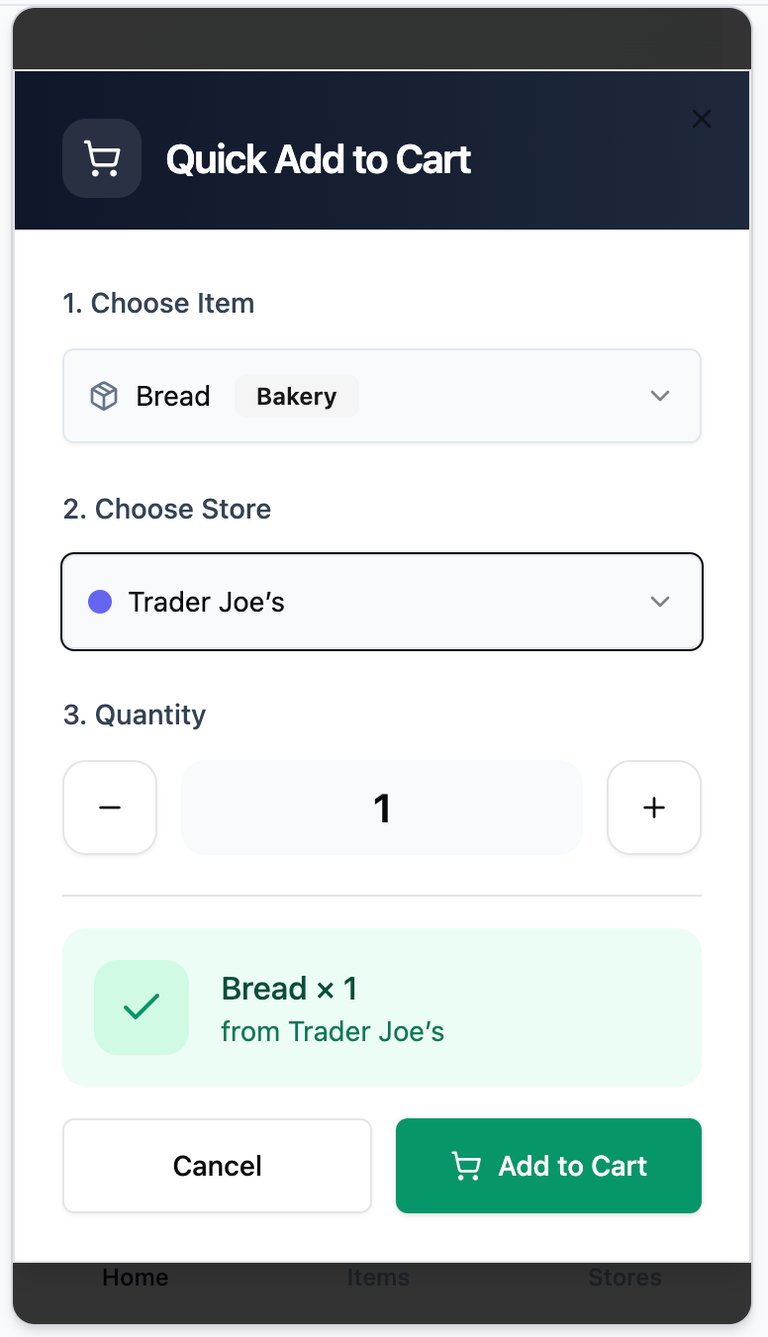Click the box icon beside Bread

coord(104,396)
